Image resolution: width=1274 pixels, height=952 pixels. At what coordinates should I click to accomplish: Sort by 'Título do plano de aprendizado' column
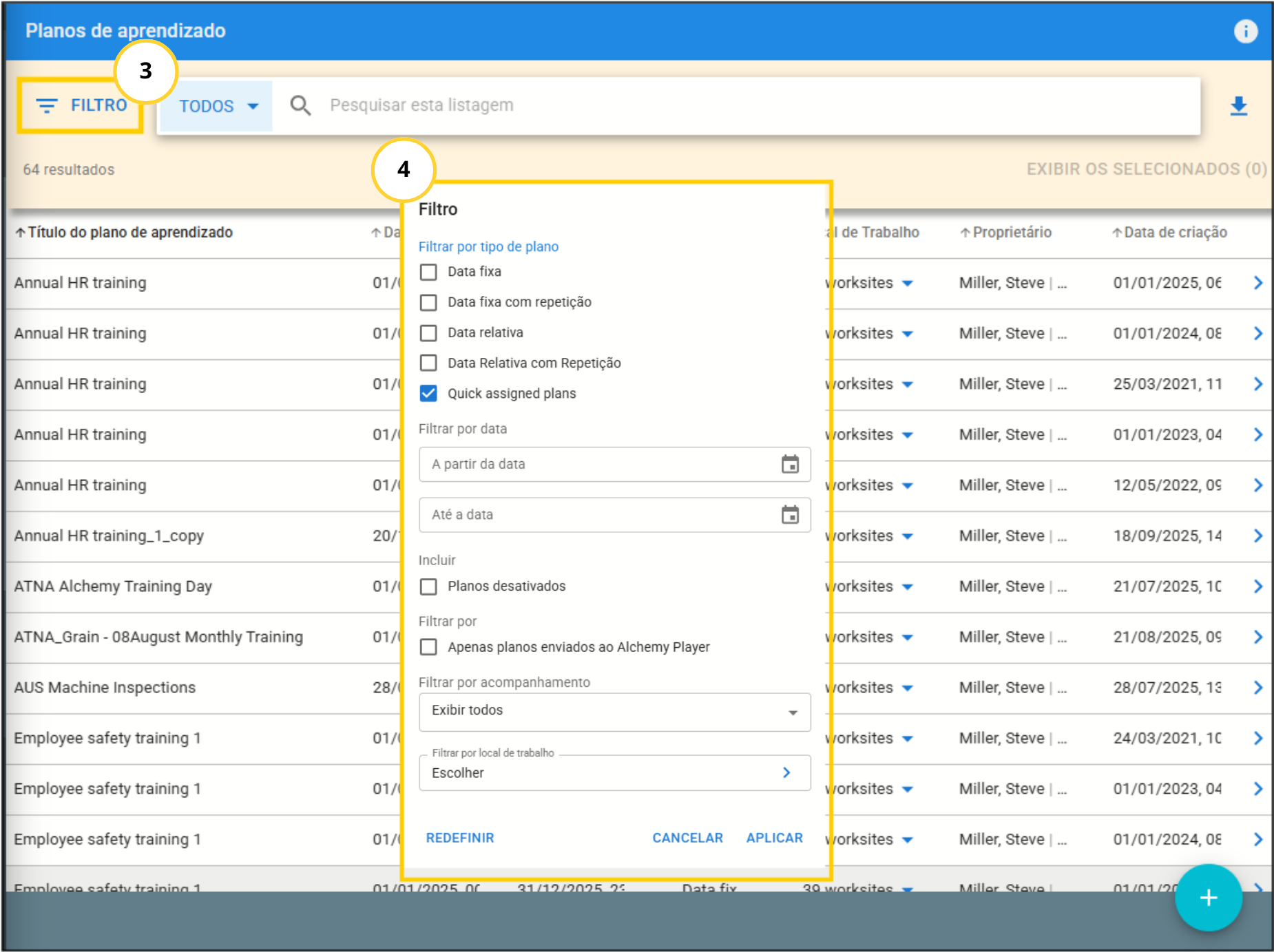pyautogui.click(x=129, y=233)
